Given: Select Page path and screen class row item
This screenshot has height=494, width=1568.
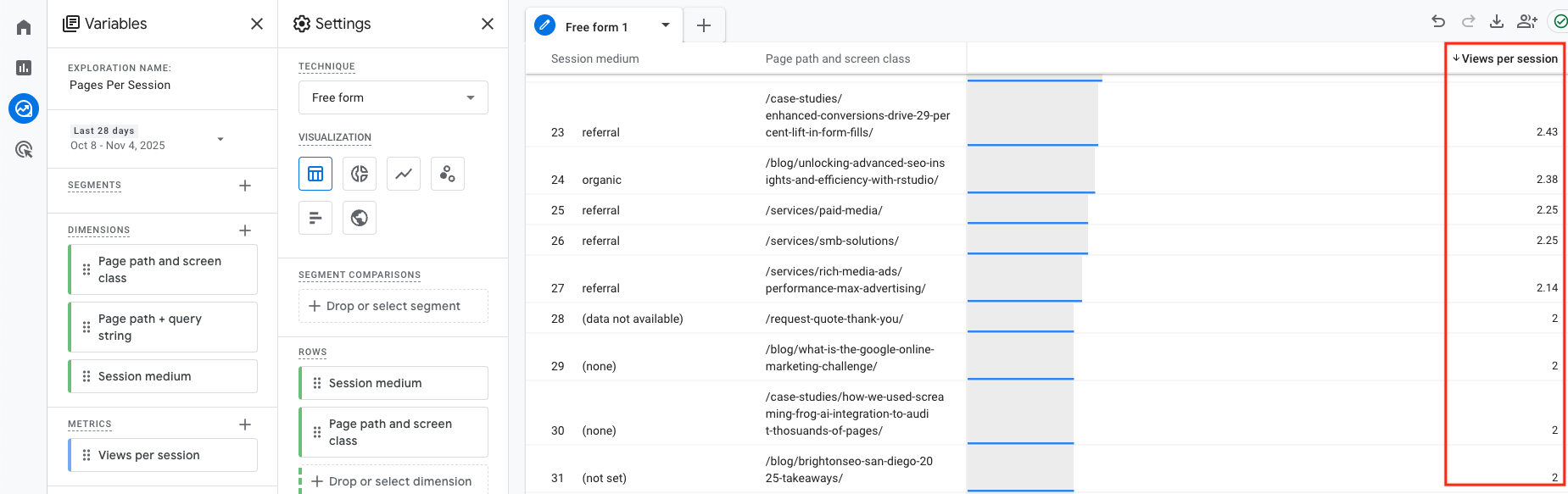Looking at the screenshot, I should [393, 432].
